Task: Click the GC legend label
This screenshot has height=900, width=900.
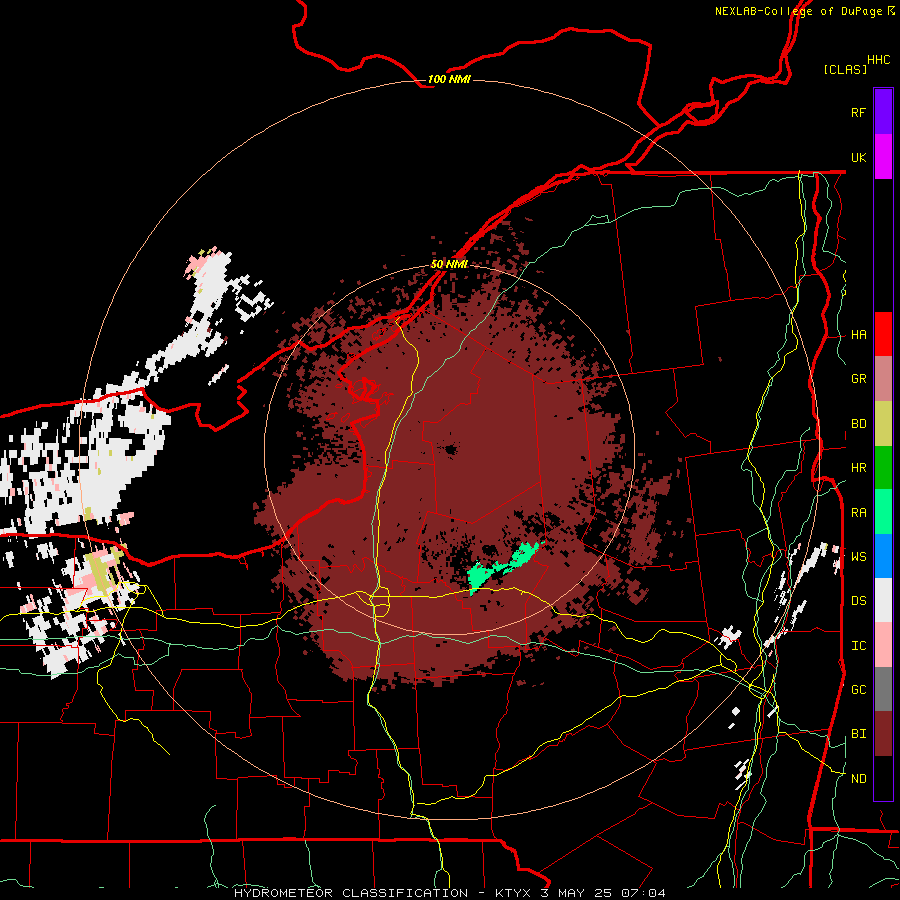Action: [x=858, y=690]
